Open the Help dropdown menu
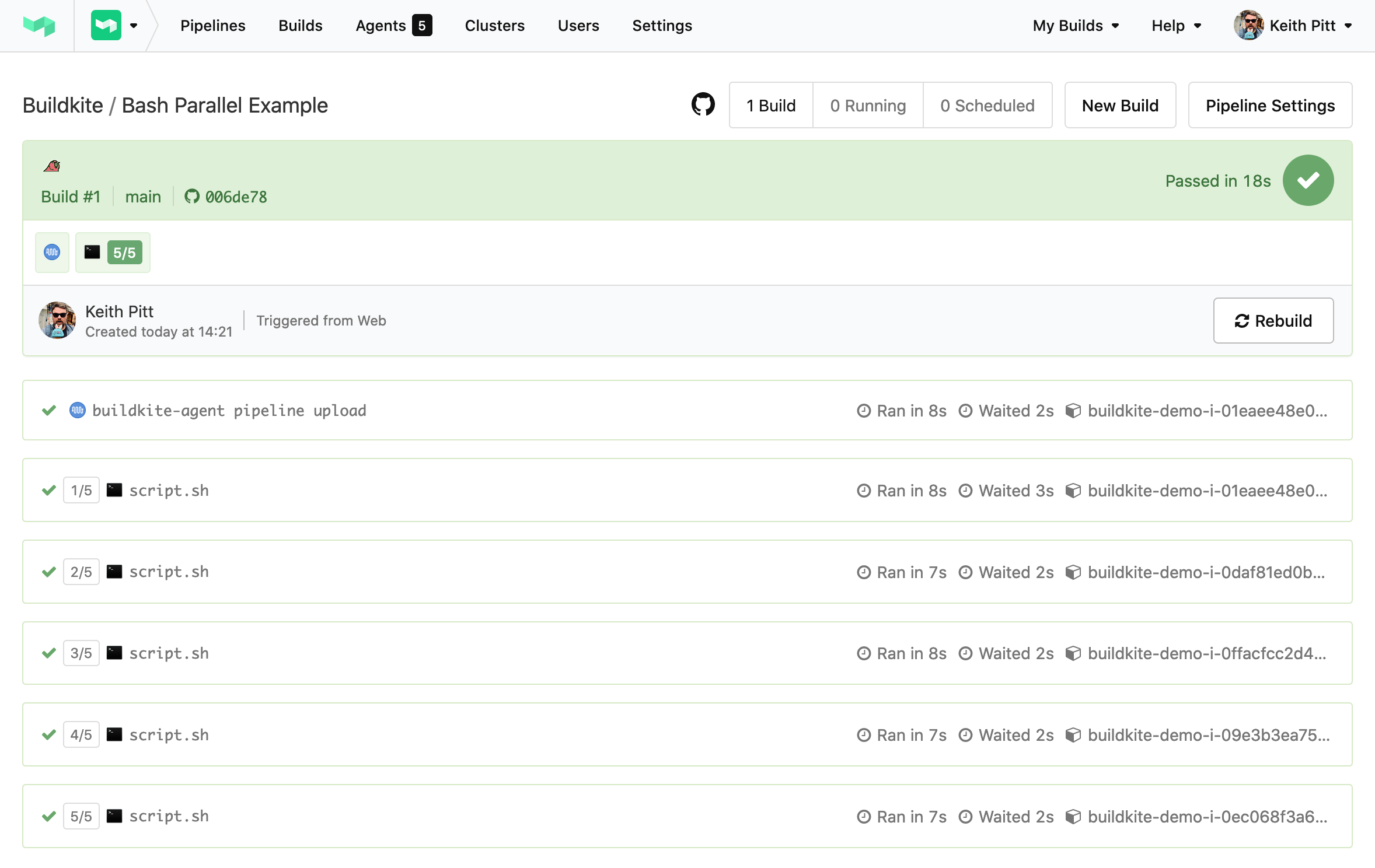This screenshot has height=868, width=1375. [1175, 26]
